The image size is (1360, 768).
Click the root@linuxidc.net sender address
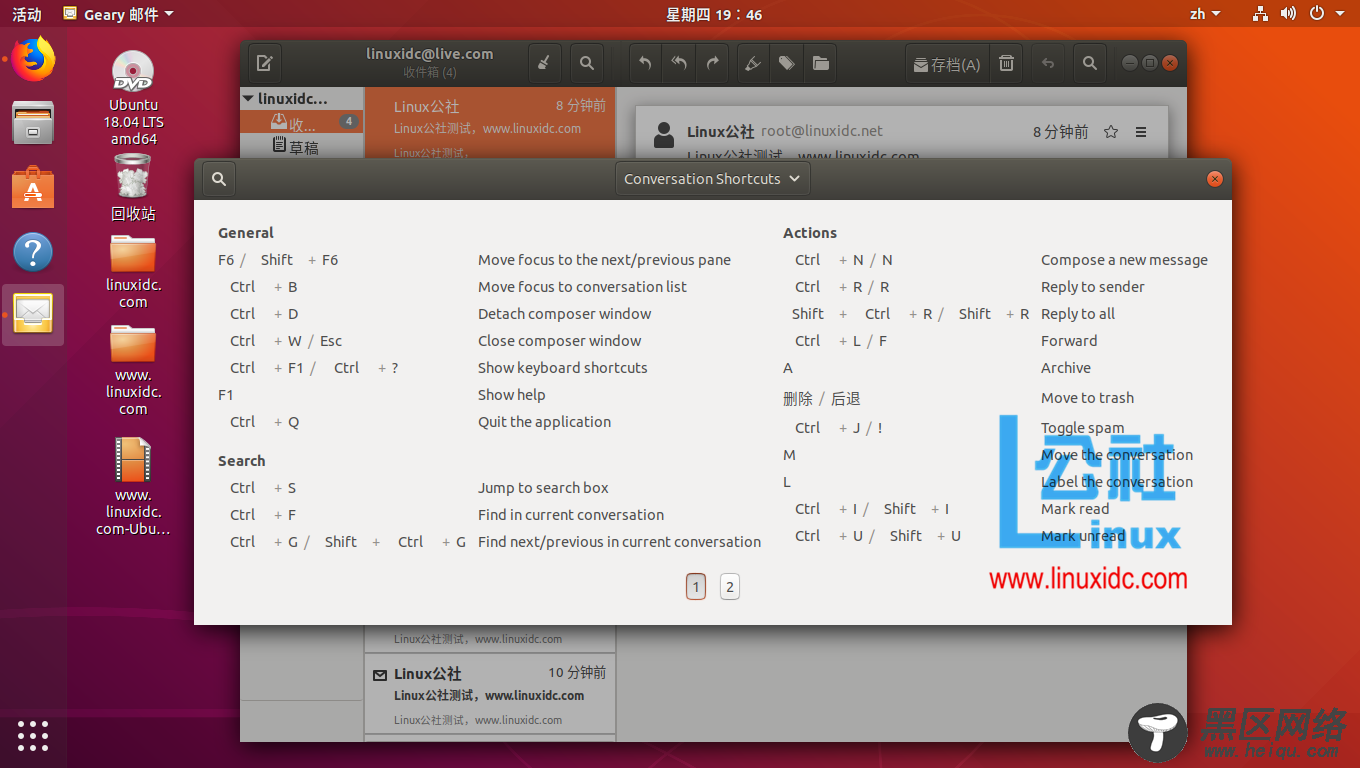822,131
